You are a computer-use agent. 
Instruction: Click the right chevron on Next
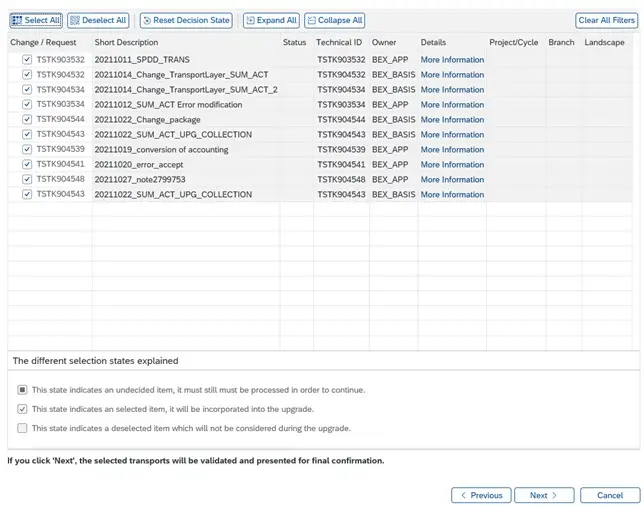[554, 495]
